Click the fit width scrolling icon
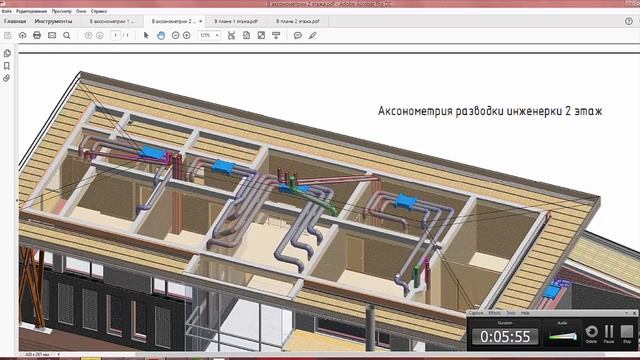 (231, 36)
